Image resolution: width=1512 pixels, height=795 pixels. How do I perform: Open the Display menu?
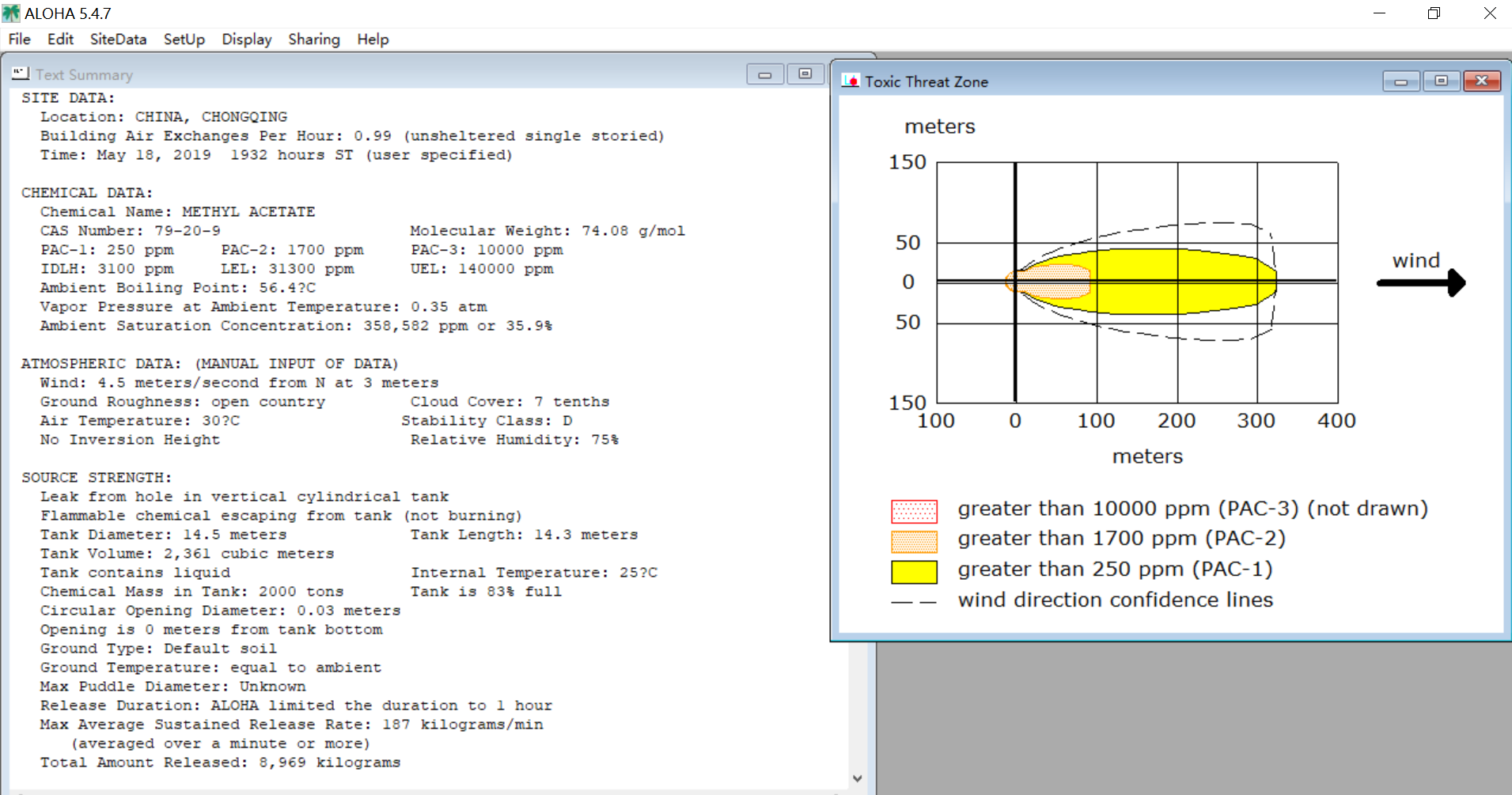(x=247, y=40)
